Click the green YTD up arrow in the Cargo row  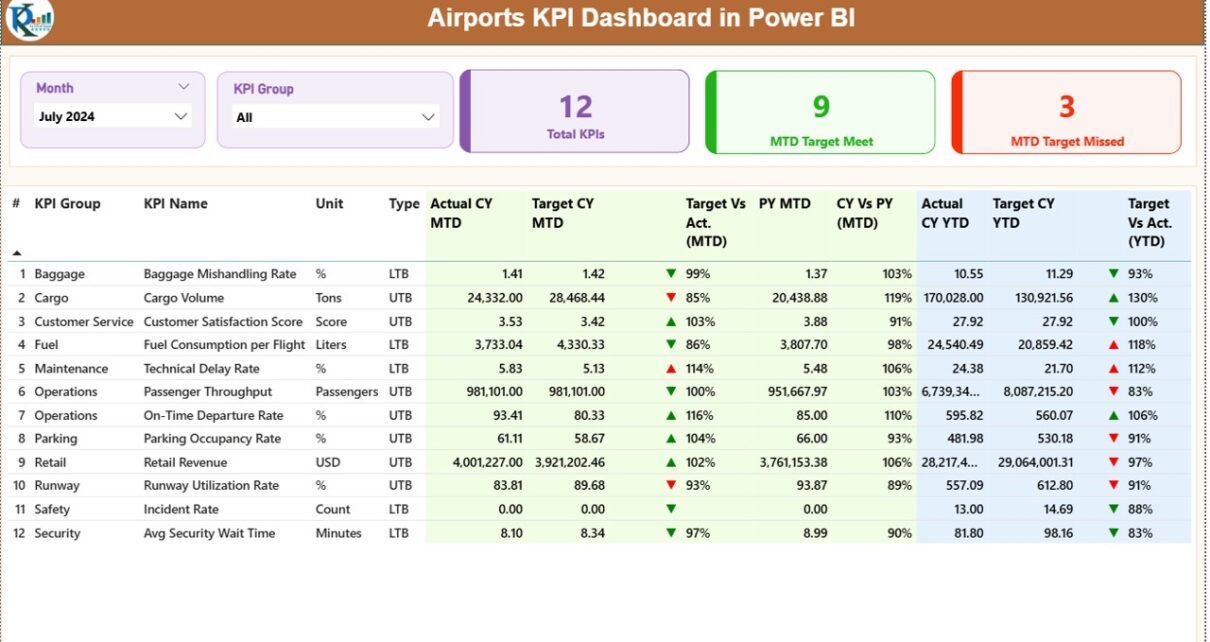coord(1113,297)
